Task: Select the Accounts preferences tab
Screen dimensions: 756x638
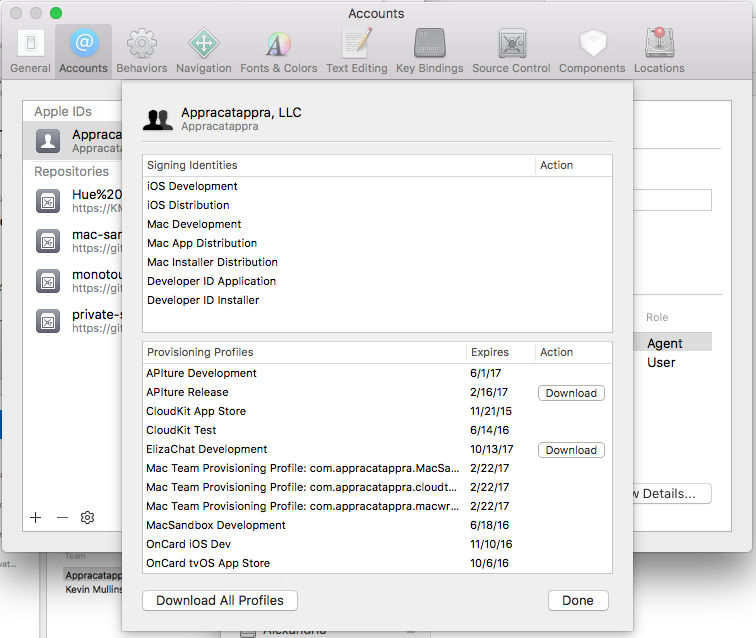Action: [x=83, y=51]
